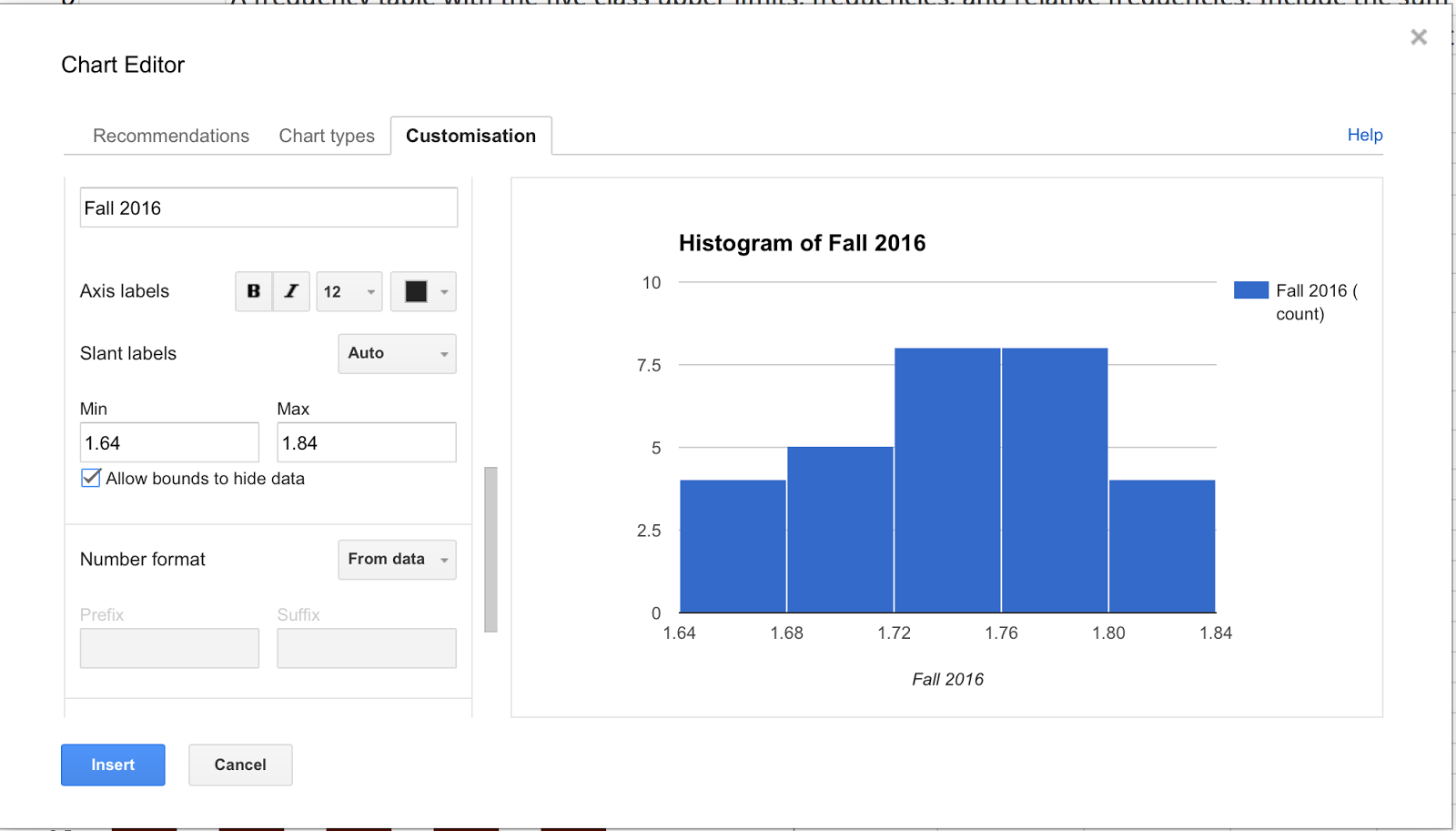Screen dimensions: 1456x831
Task: Open the axis label font size dropdown
Action: (349, 291)
